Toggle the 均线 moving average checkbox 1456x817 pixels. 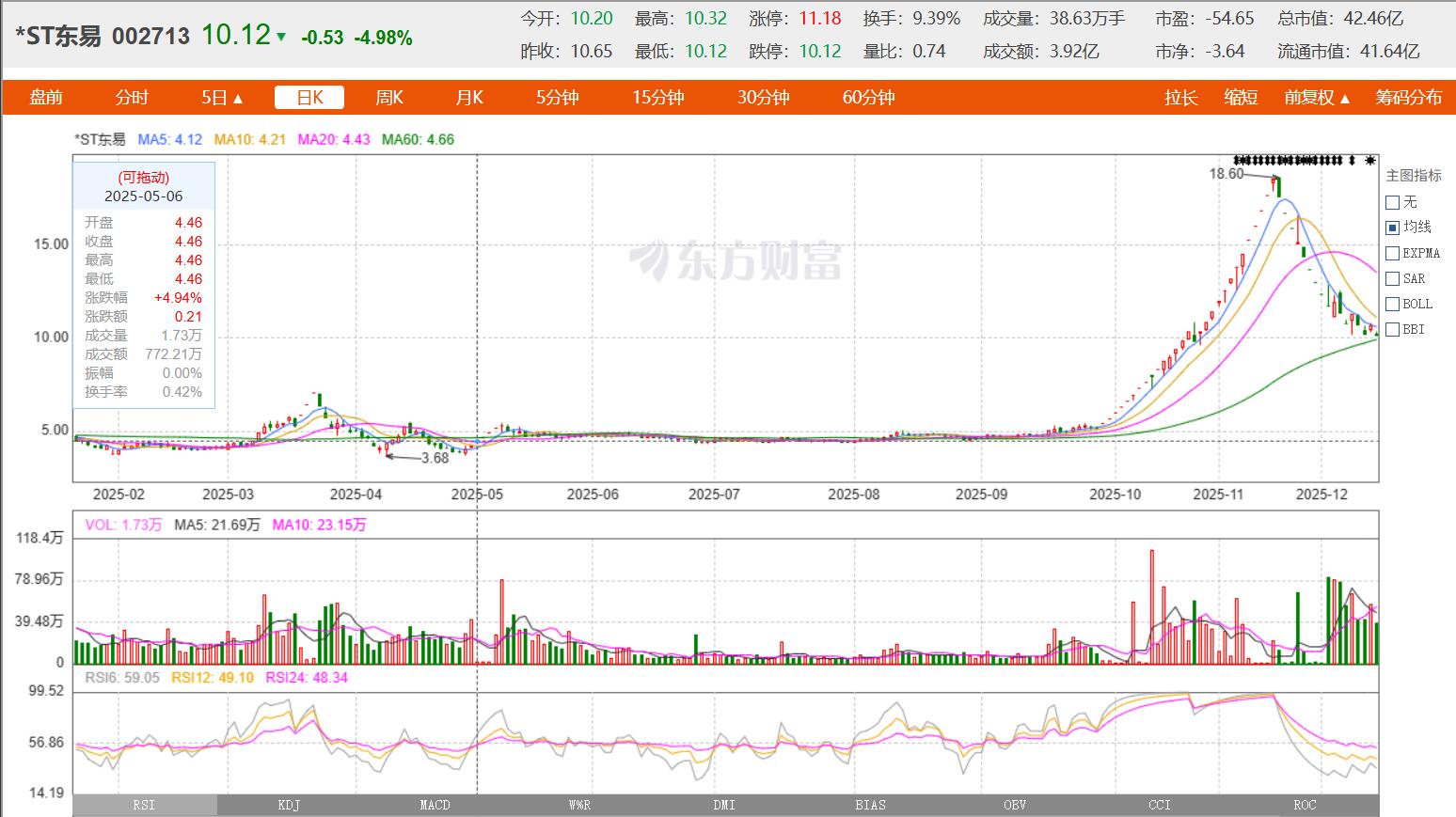[1393, 228]
